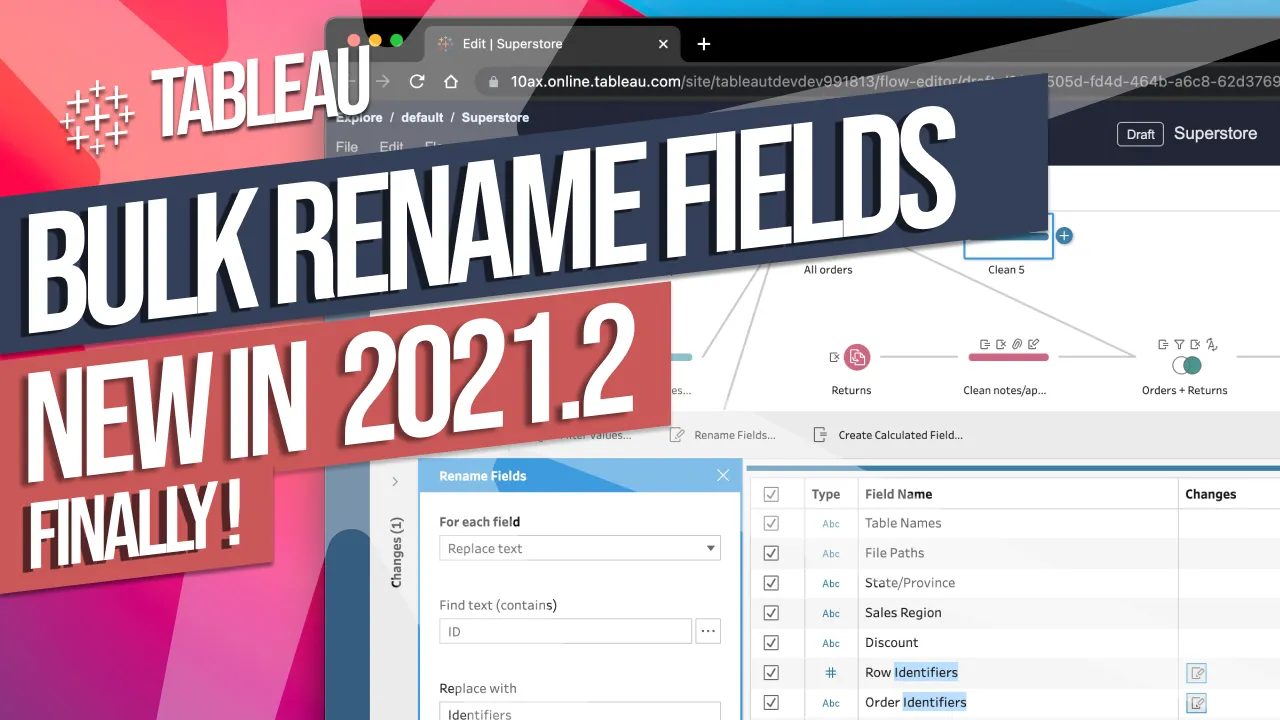This screenshot has height=720, width=1280.
Task: Click the Changes column header
Action: pos(1210,494)
